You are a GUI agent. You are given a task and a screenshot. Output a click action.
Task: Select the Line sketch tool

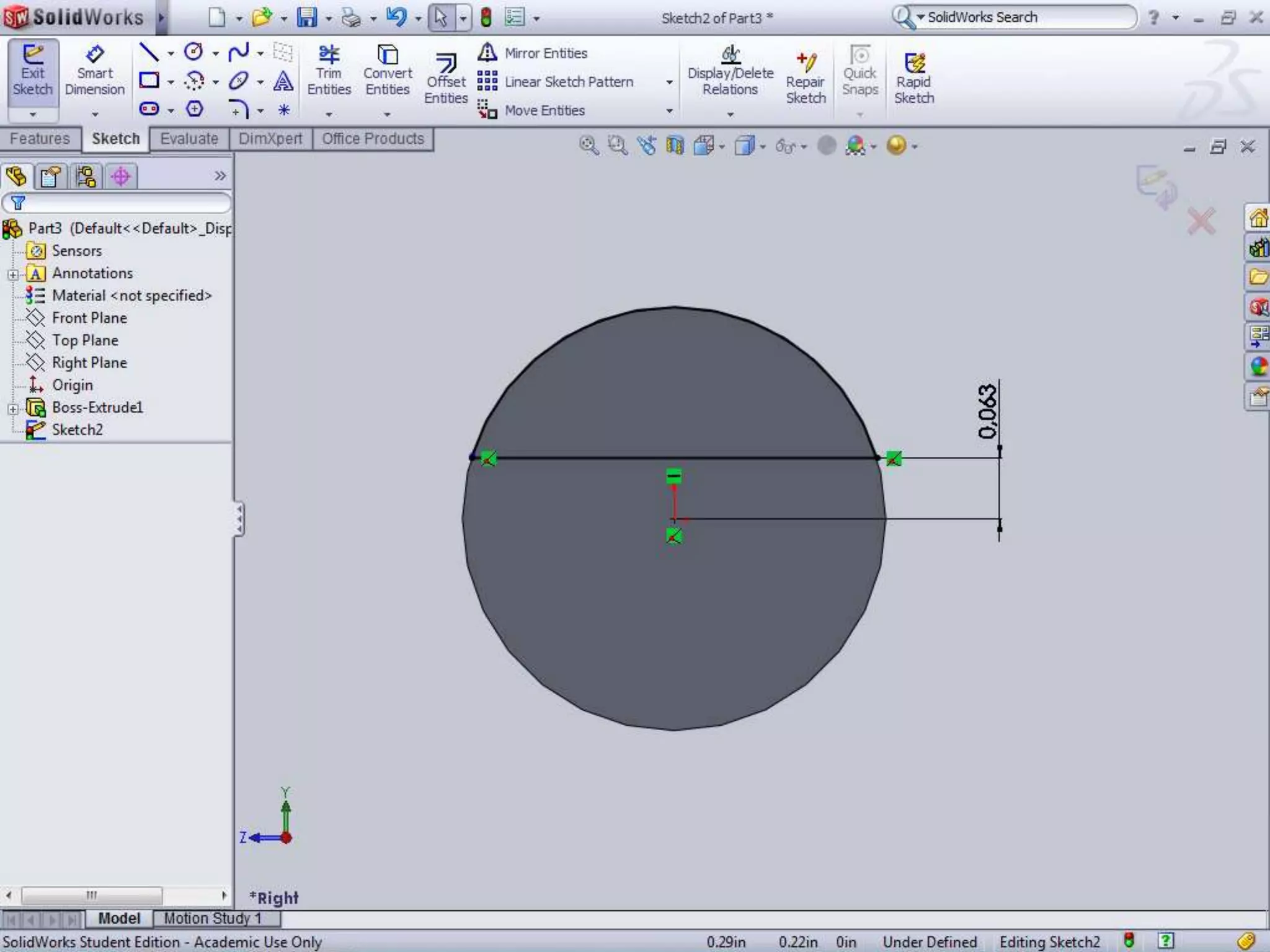pyautogui.click(x=148, y=53)
